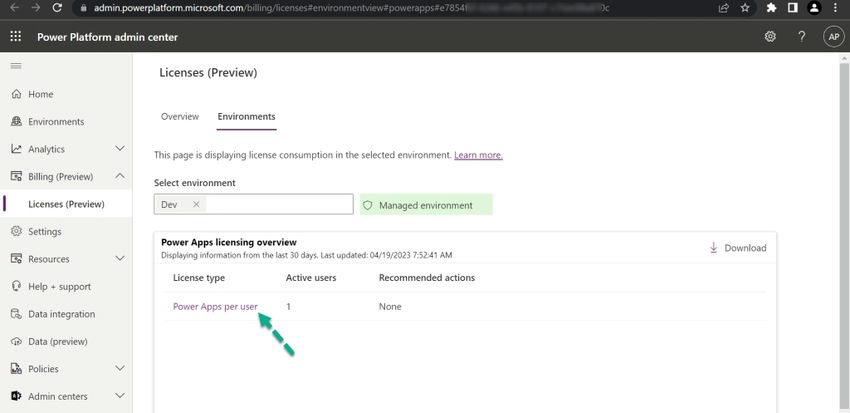Go to Home in sidebar
Screen dimensions: 850x413
pyautogui.click(x=40, y=94)
